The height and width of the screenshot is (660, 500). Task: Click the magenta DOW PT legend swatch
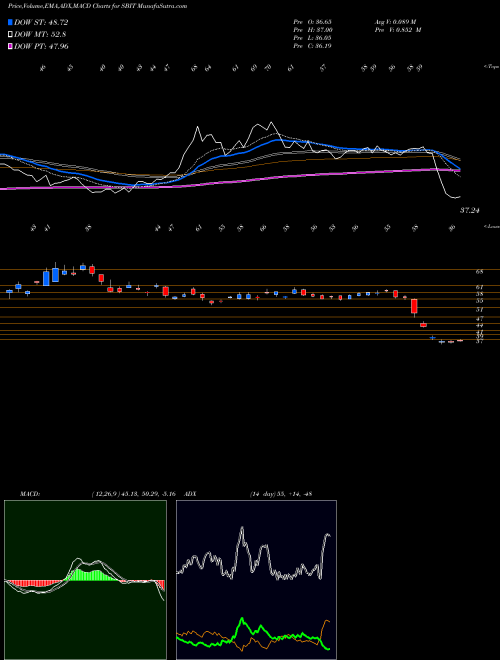tap(11, 47)
